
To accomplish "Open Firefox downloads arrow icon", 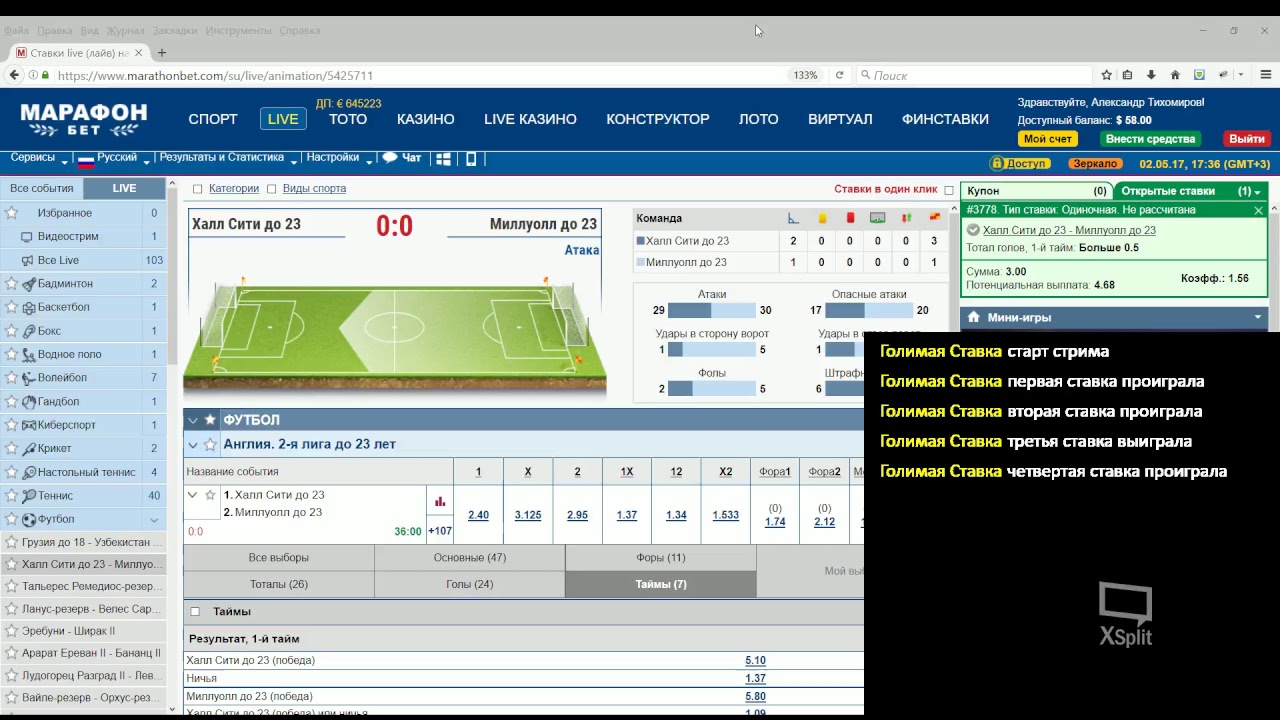I will tap(1151, 75).
